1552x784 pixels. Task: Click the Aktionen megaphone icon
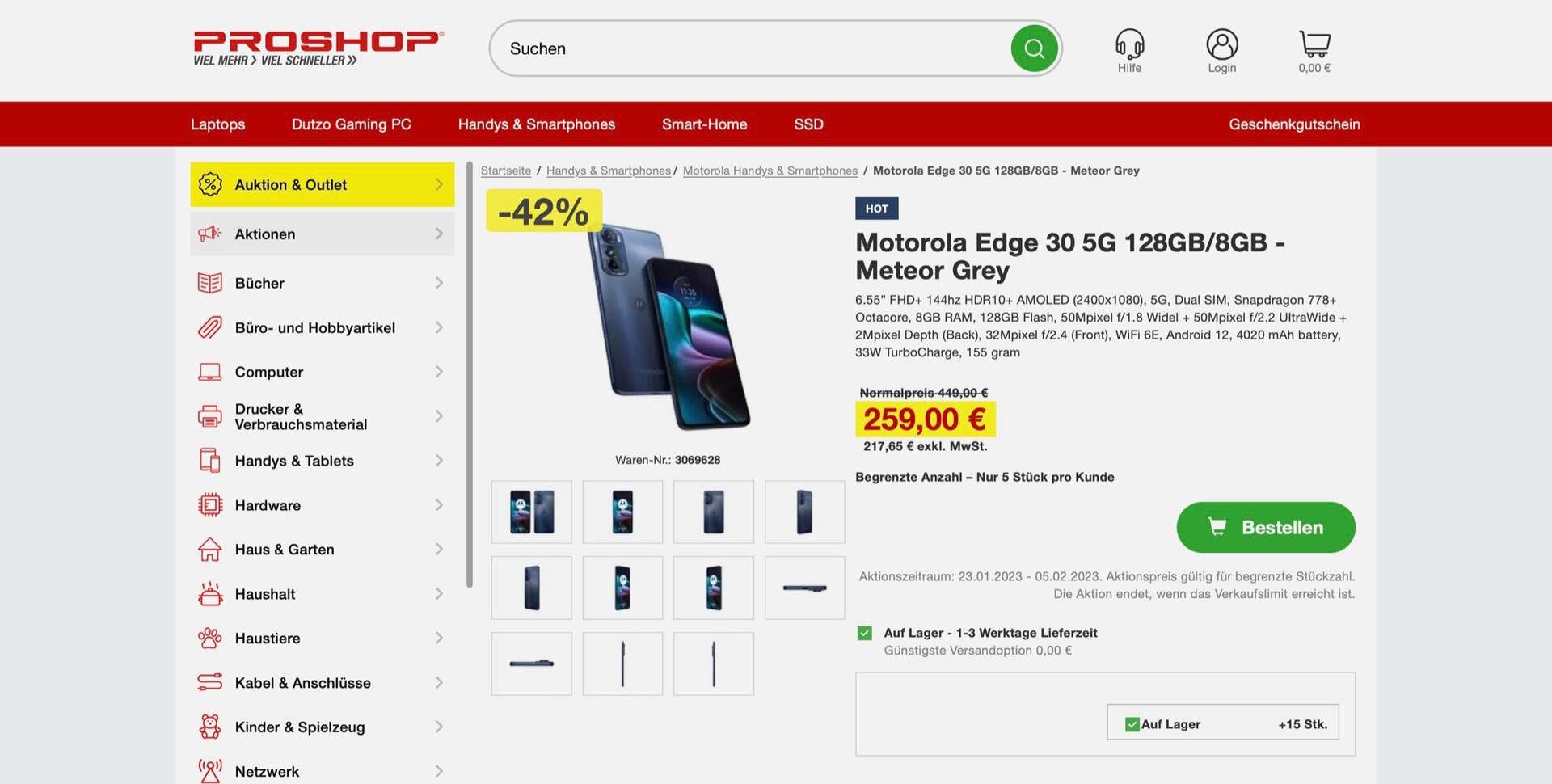click(x=210, y=234)
